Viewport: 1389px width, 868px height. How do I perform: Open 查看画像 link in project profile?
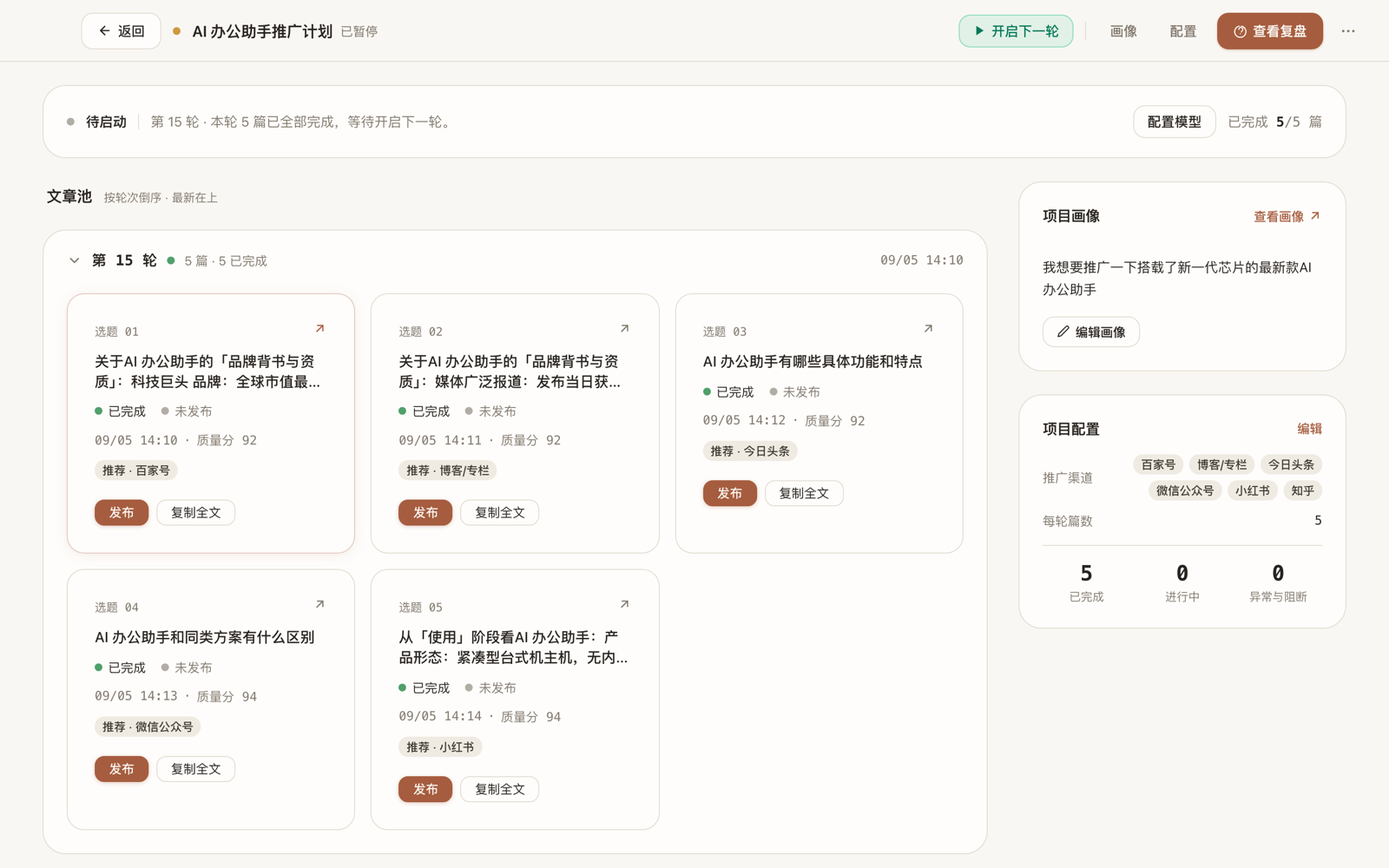click(x=1287, y=216)
